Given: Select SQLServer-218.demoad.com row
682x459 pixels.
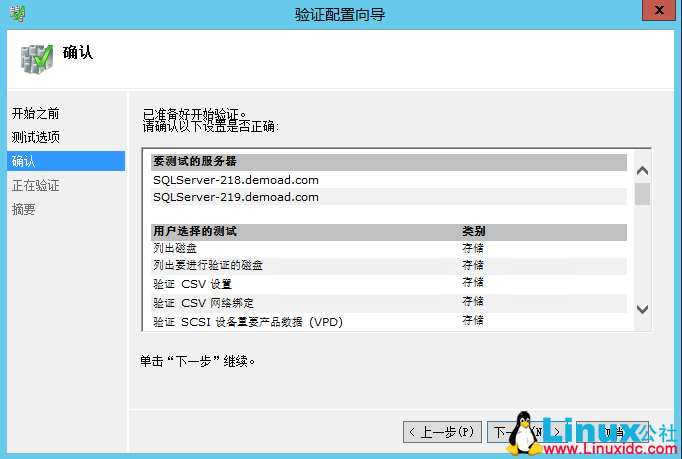Looking at the screenshot, I should [x=389, y=180].
